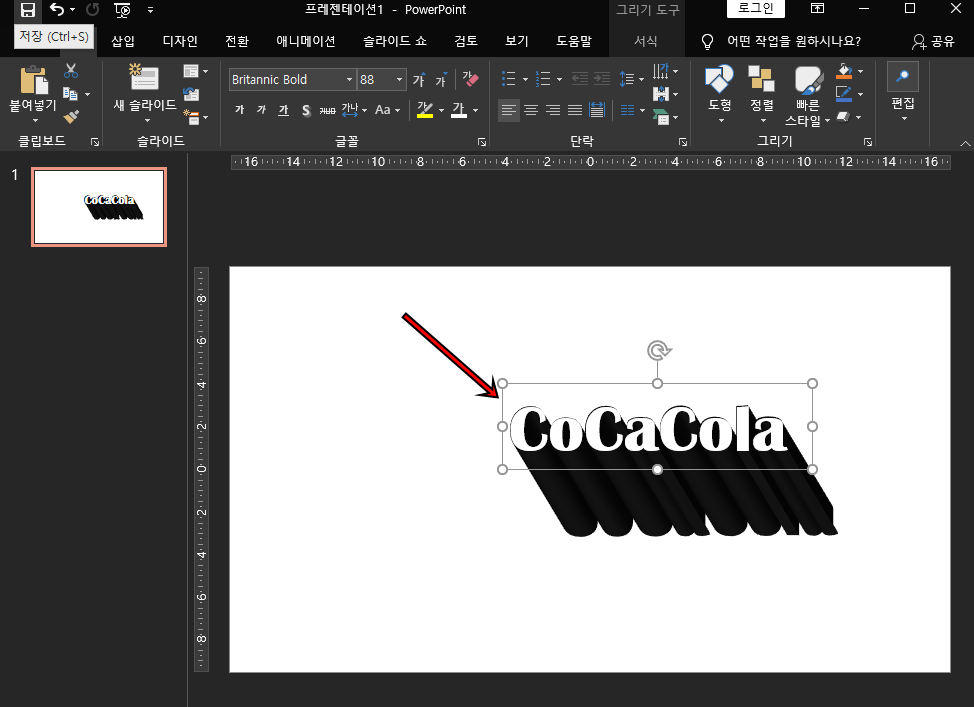This screenshot has height=707, width=974.
Task: Click Shape Fill paint bucket icon
Action: pos(844,71)
